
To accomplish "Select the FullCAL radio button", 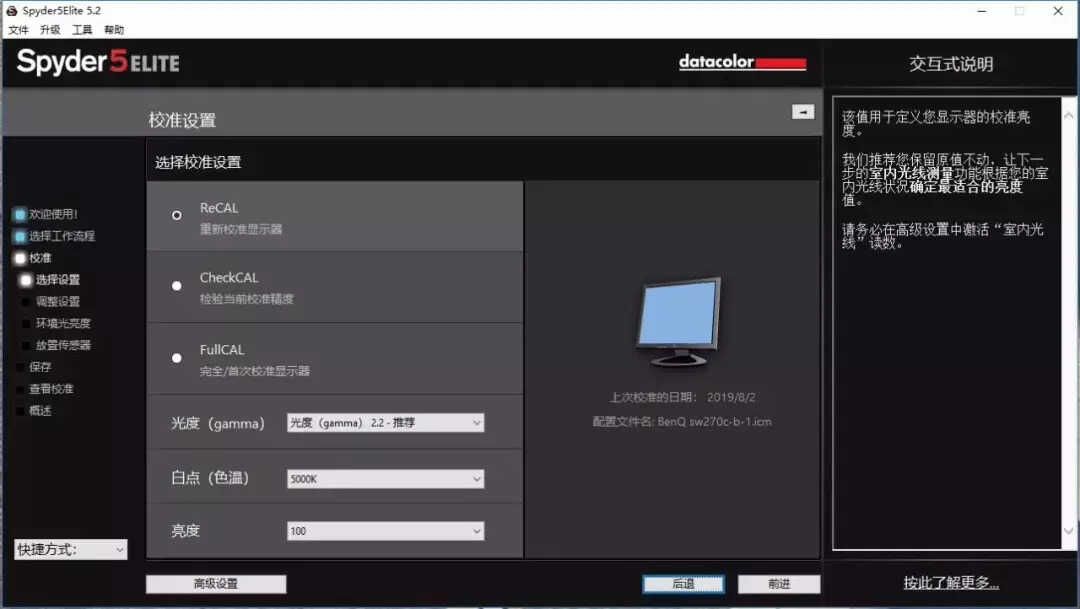I will 177,358.
